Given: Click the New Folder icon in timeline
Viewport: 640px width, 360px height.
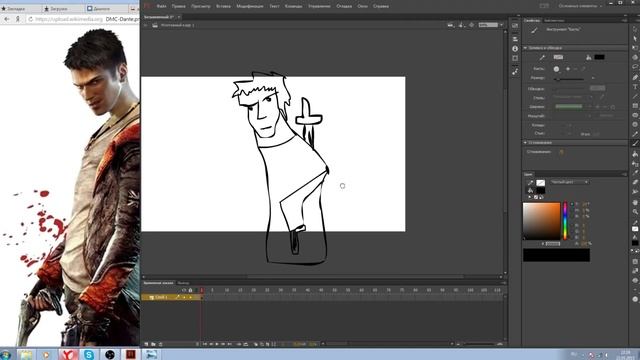Looking at the screenshot, I should (x=153, y=344).
